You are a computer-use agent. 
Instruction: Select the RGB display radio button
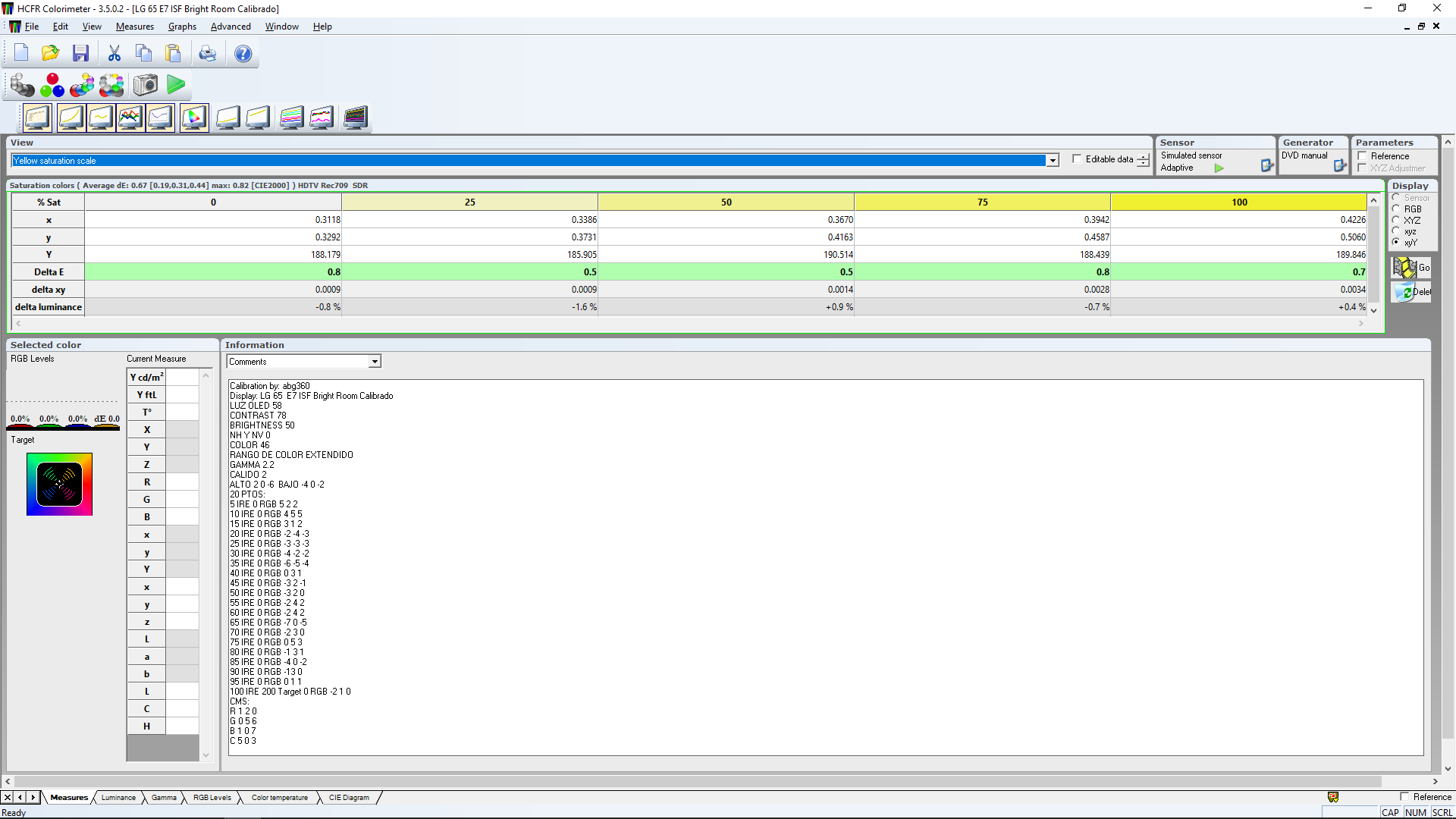[1396, 209]
